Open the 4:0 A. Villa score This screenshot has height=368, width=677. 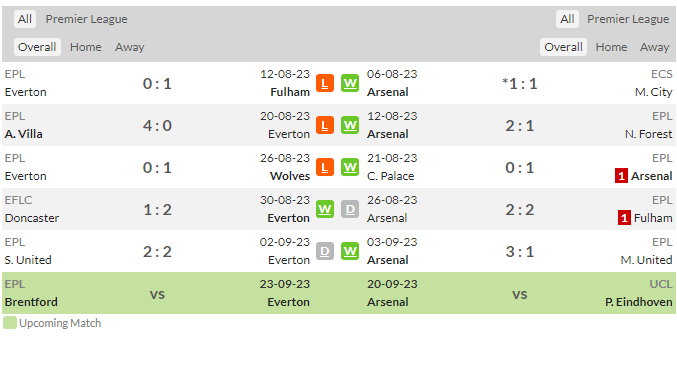tap(157, 126)
